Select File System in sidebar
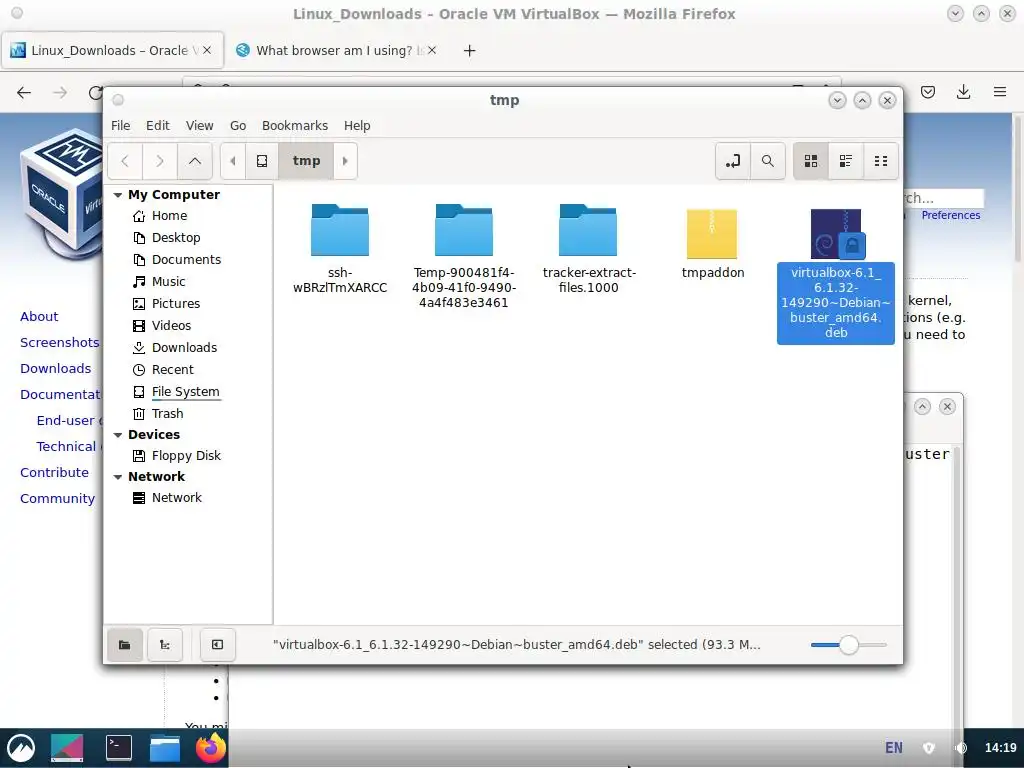Viewport: 1024px width, 768px height. pyautogui.click(x=185, y=392)
